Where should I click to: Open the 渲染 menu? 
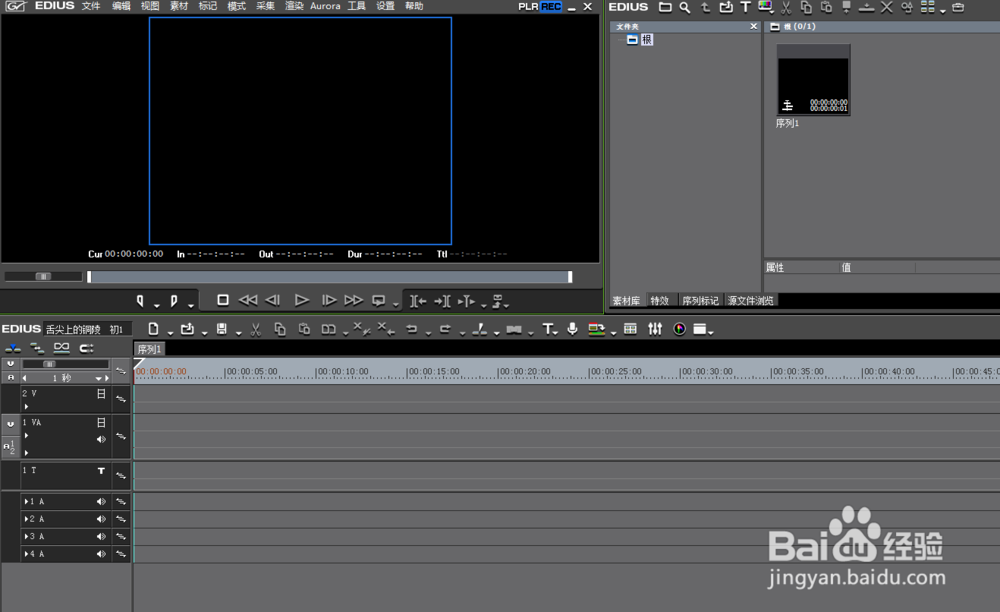pos(293,6)
